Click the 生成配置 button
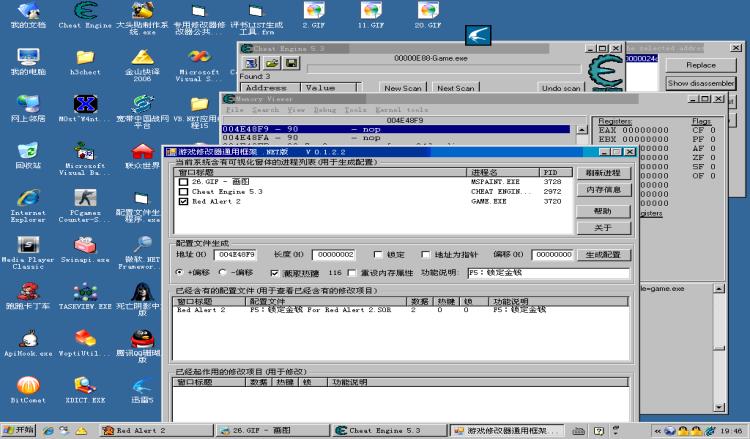750x439 pixels. pyautogui.click(x=604, y=255)
